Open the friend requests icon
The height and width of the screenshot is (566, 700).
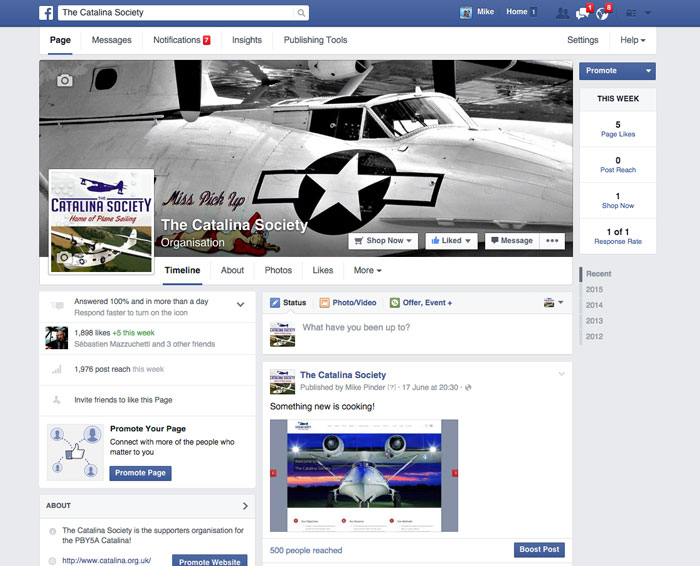tap(562, 13)
